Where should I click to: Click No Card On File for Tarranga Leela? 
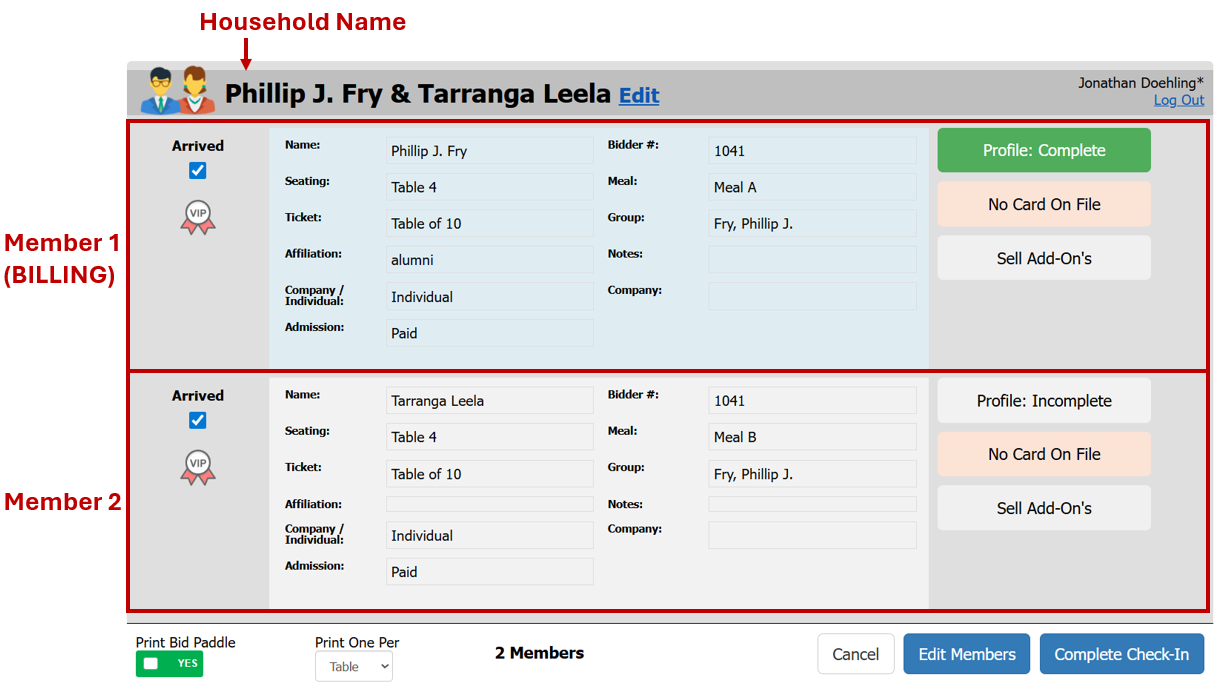click(x=1044, y=455)
